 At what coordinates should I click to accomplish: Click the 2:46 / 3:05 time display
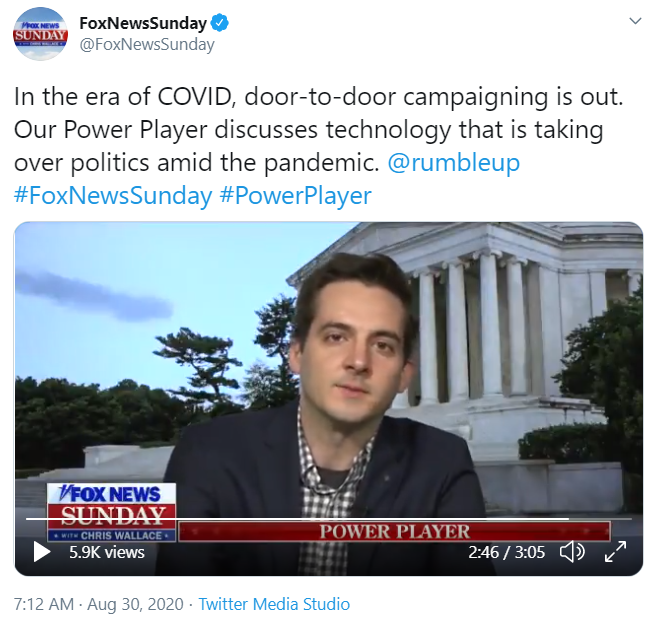pyautogui.click(x=506, y=552)
